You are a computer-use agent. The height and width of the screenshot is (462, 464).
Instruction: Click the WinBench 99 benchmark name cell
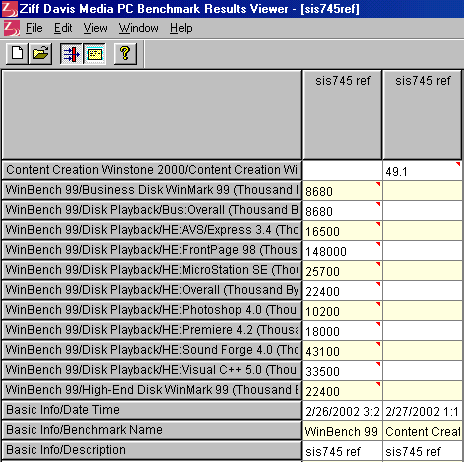click(x=342, y=431)
